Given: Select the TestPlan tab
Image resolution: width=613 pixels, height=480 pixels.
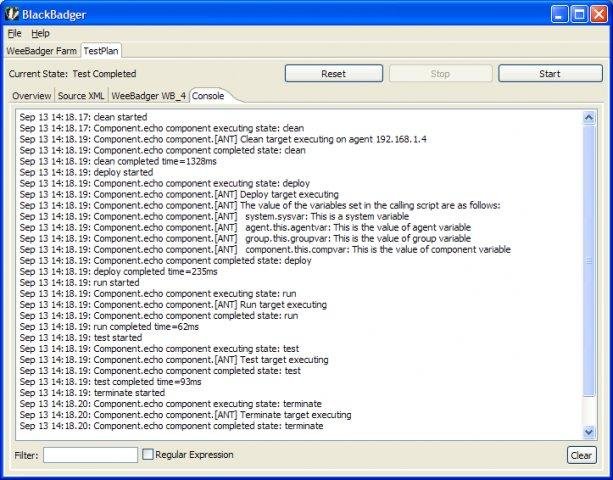Looking at the screenshot, I should coord(101,51).
